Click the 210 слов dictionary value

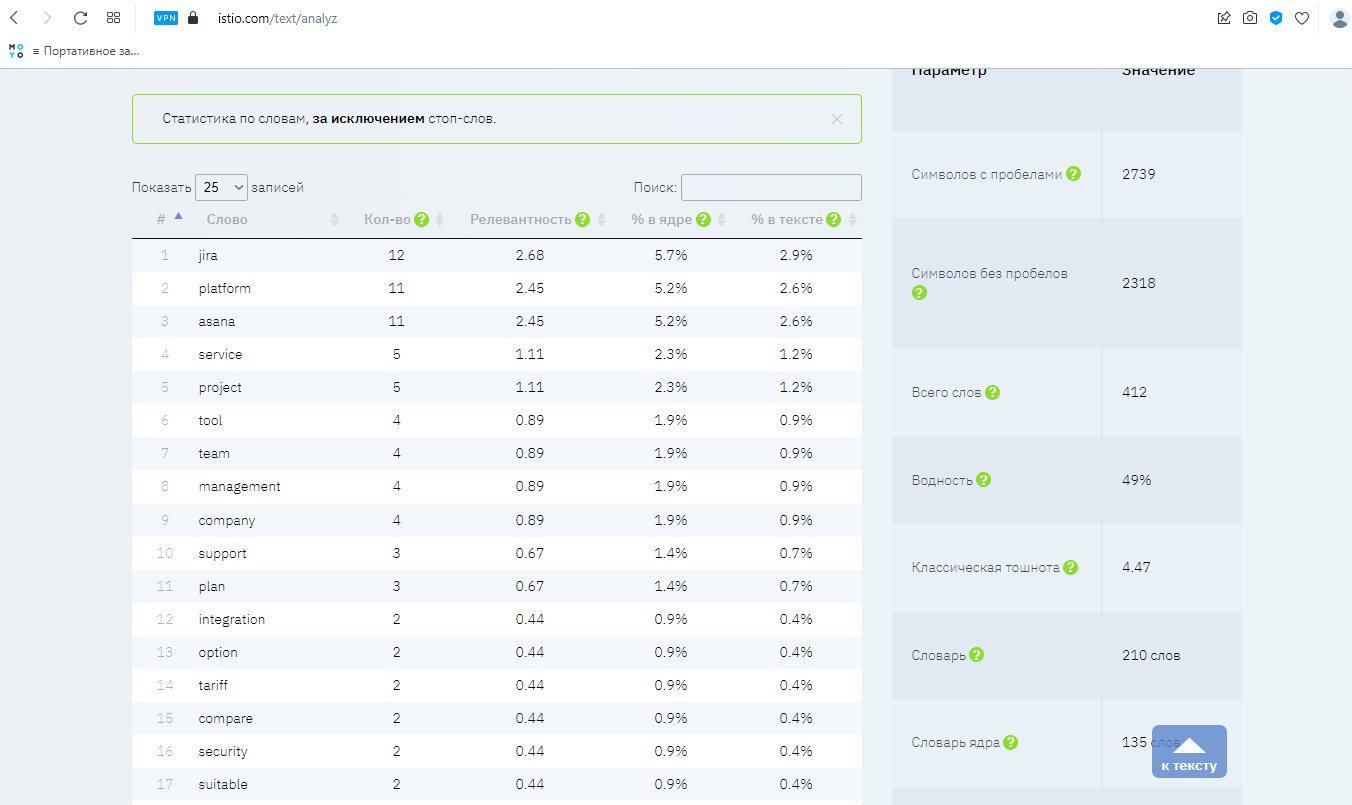pyautogui.click(x=1151, y=655)
